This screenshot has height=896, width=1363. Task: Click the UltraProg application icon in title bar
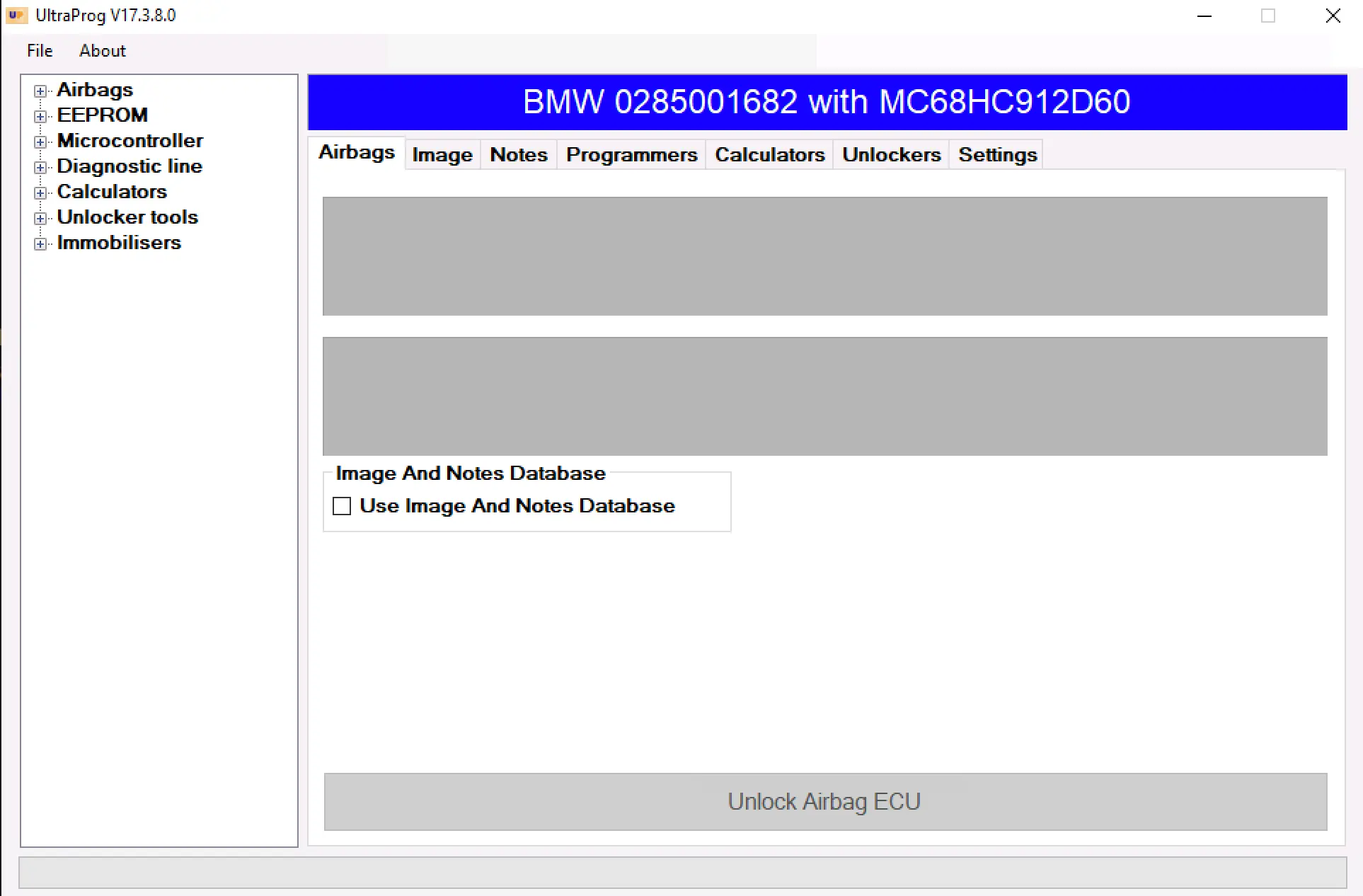click(x=16, y=15)
